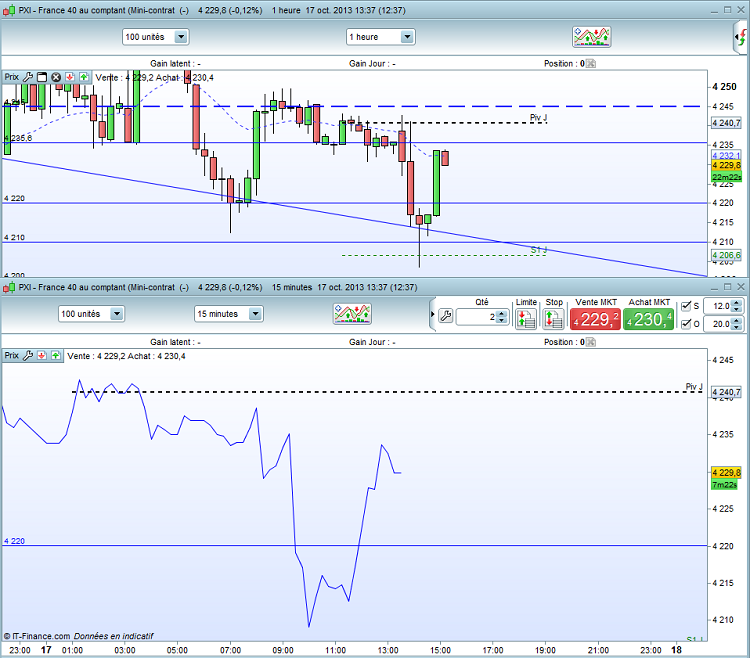Reset the position icon next to Position: 0, top chart
This screenshot has height=658, width=750.
coord(591,64)
